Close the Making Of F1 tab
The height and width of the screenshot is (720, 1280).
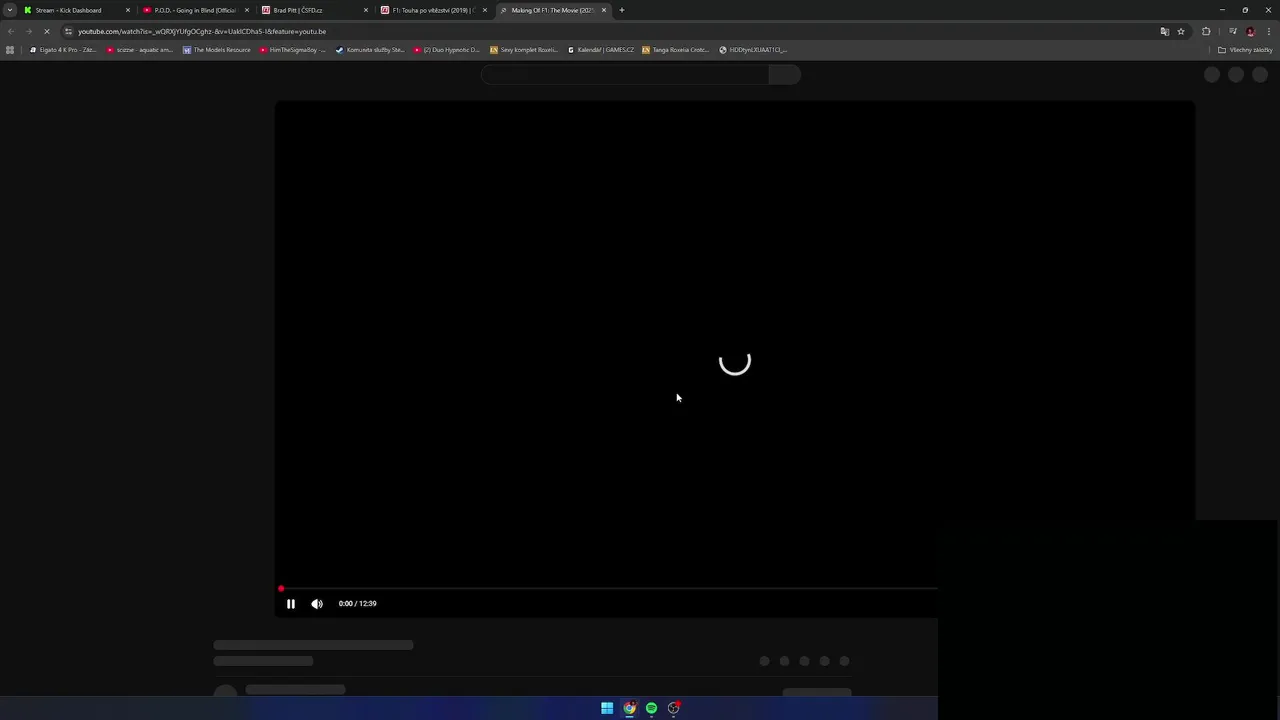(x=604, y=10)
